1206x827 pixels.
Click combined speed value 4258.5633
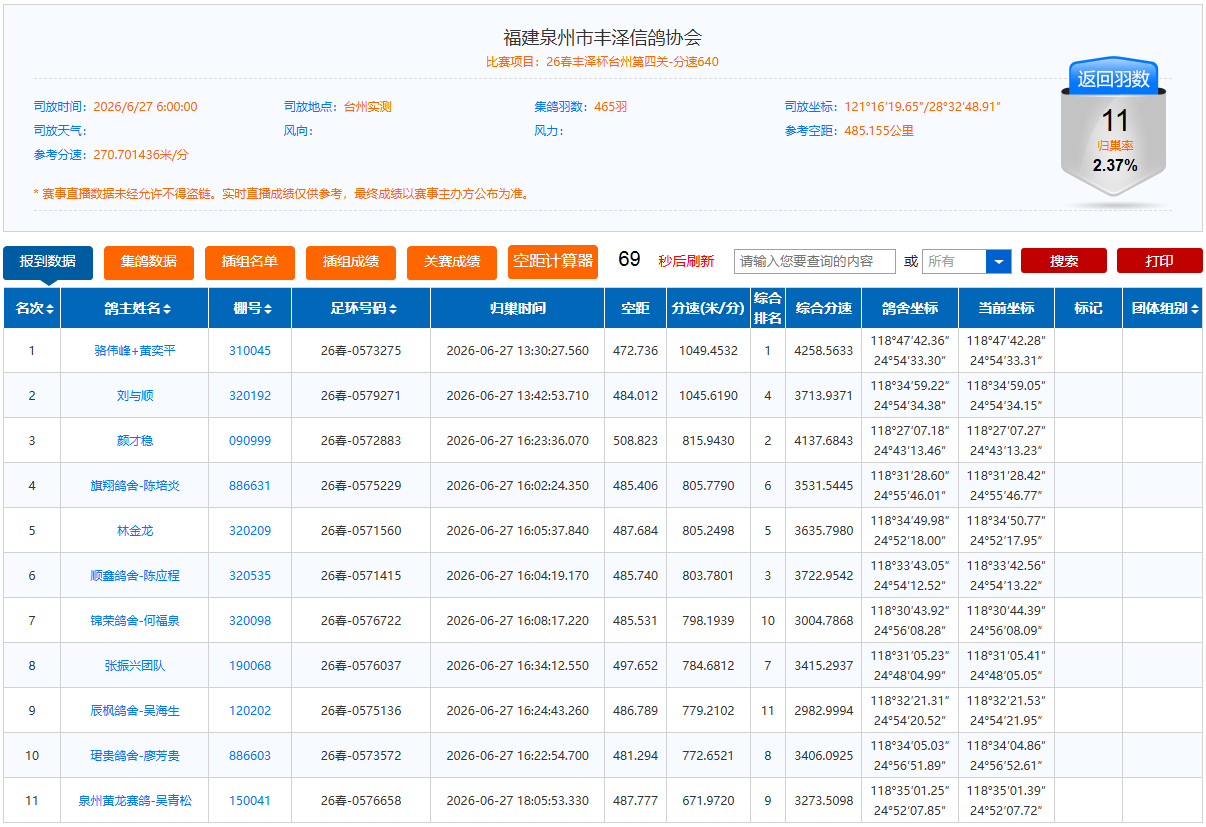pos(824,351)
